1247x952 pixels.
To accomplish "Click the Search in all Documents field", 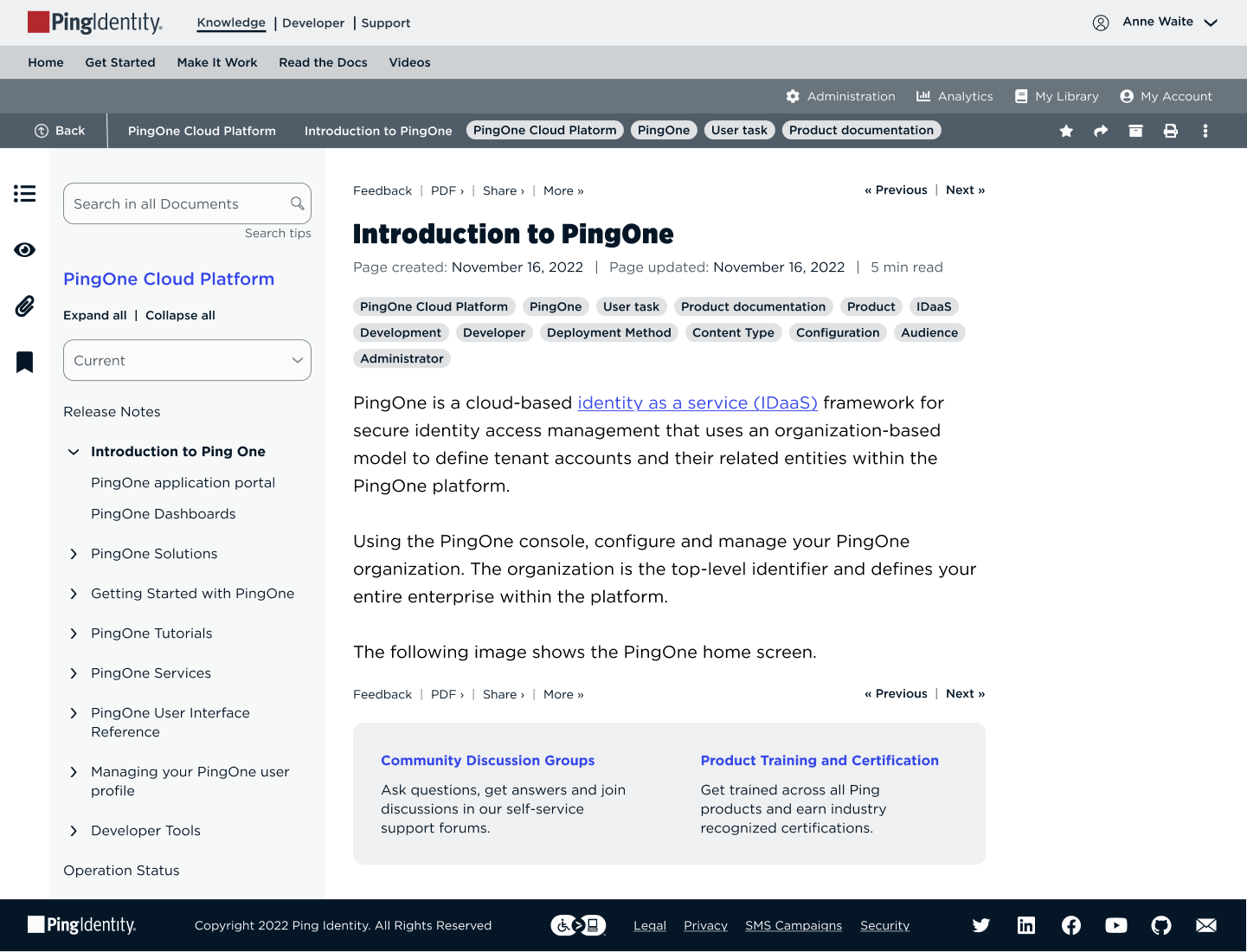I will coord(177,203).
